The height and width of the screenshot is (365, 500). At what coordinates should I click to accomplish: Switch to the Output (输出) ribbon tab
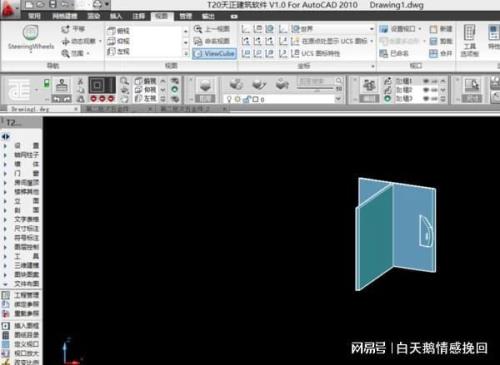click(208, 16)
